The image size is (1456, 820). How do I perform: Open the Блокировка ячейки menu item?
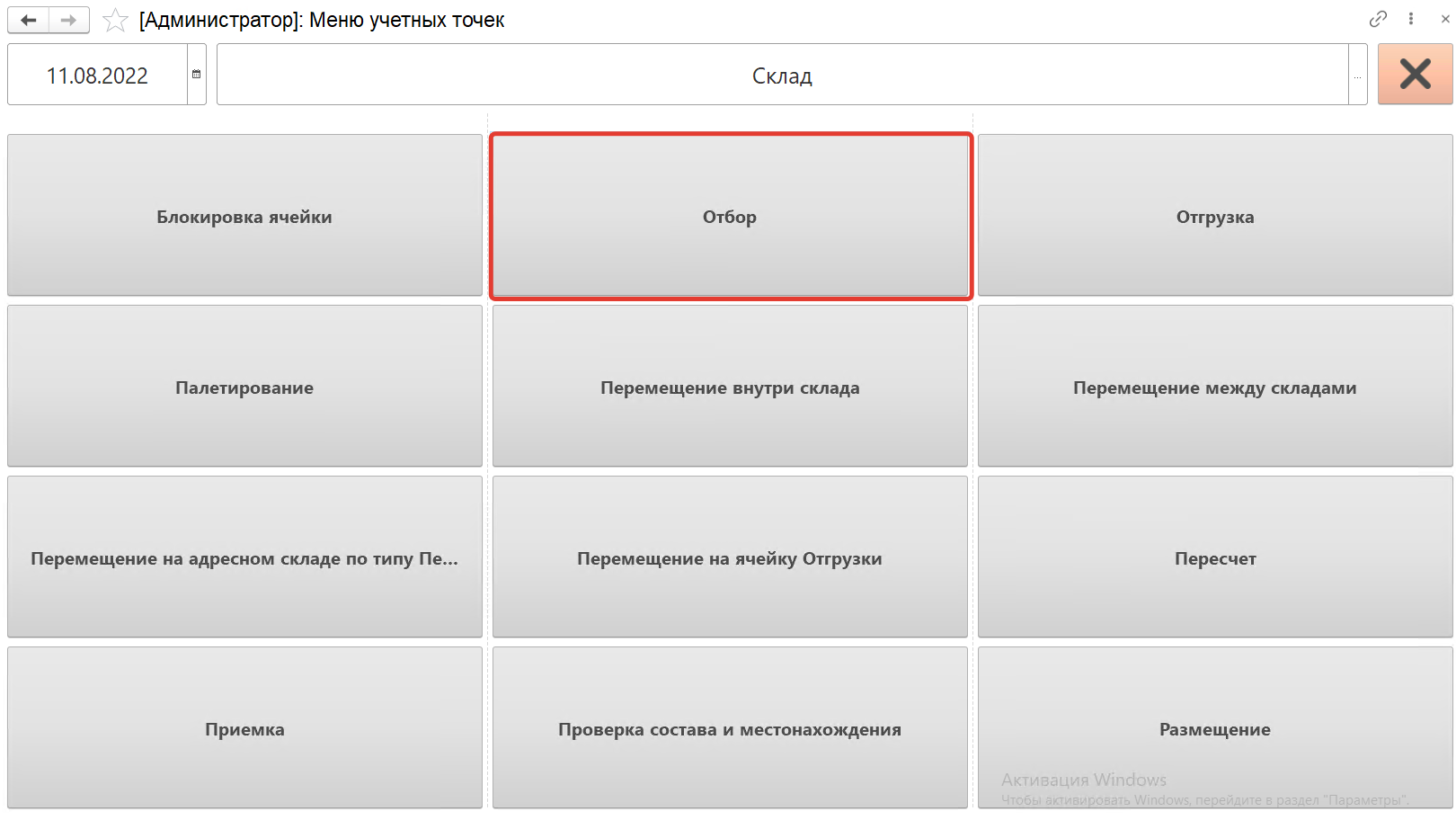tap(244, 216)
